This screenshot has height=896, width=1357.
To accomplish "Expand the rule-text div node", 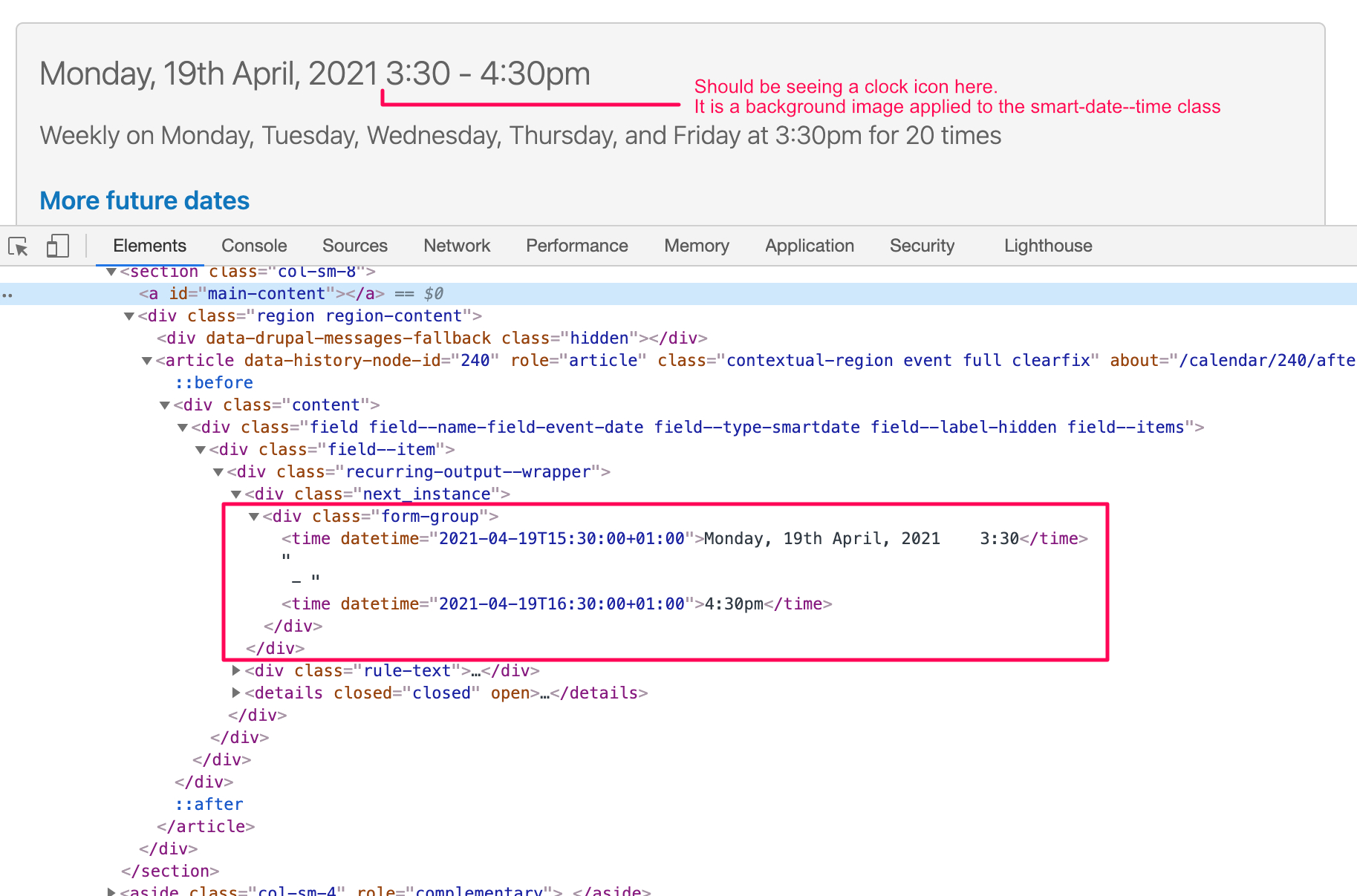I will coord(236,671).
